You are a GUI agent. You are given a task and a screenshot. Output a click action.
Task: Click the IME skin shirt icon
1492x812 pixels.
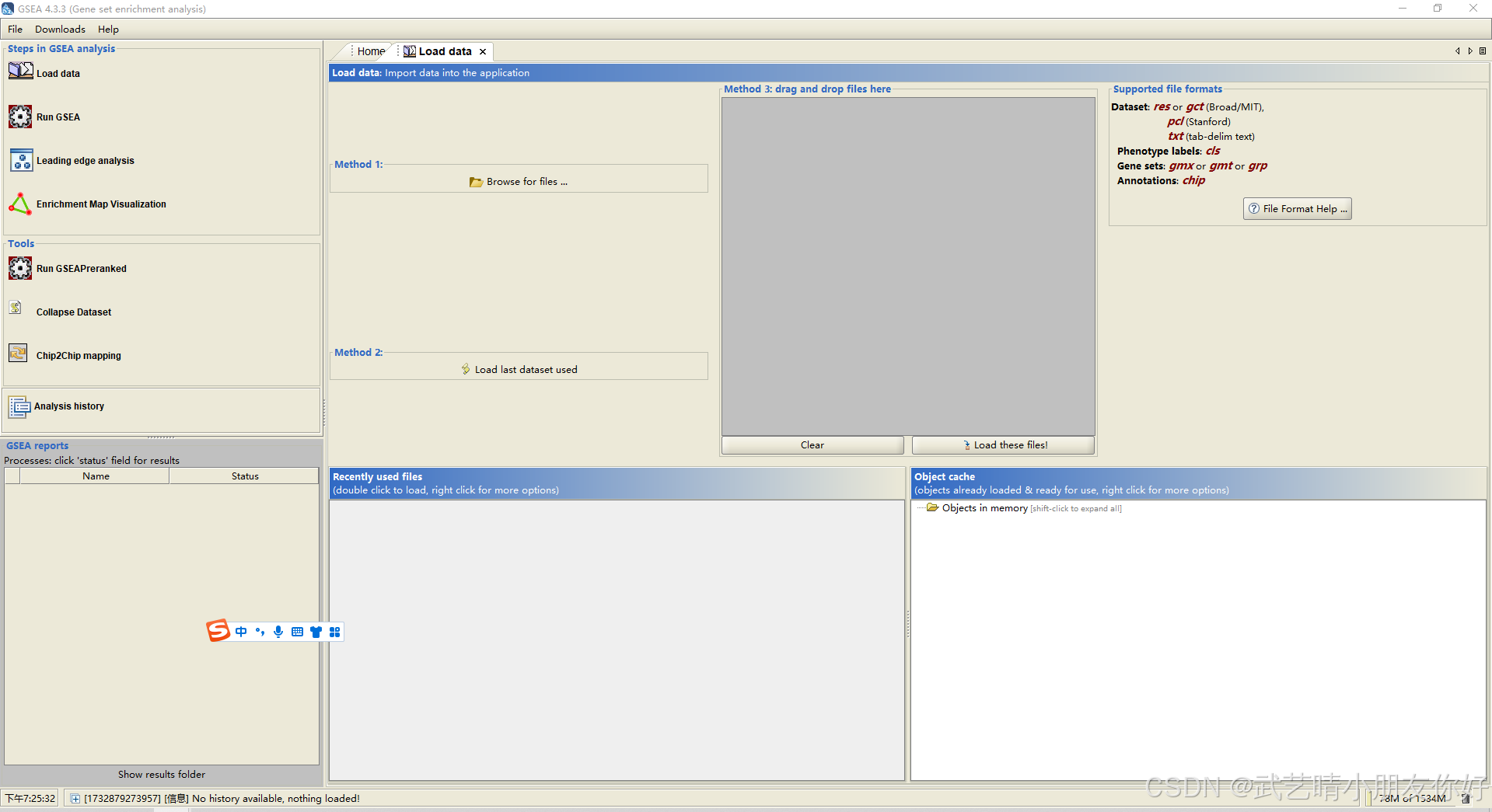316,632
